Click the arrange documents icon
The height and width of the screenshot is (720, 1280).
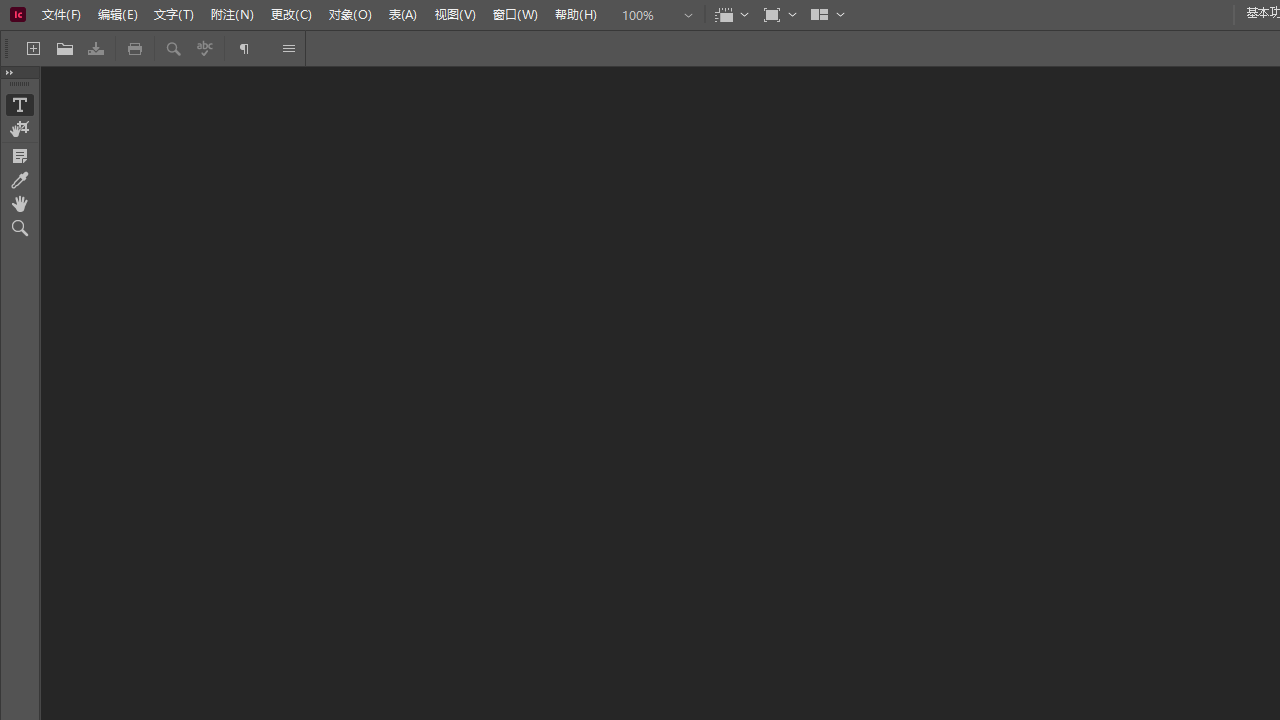(820, 15)
